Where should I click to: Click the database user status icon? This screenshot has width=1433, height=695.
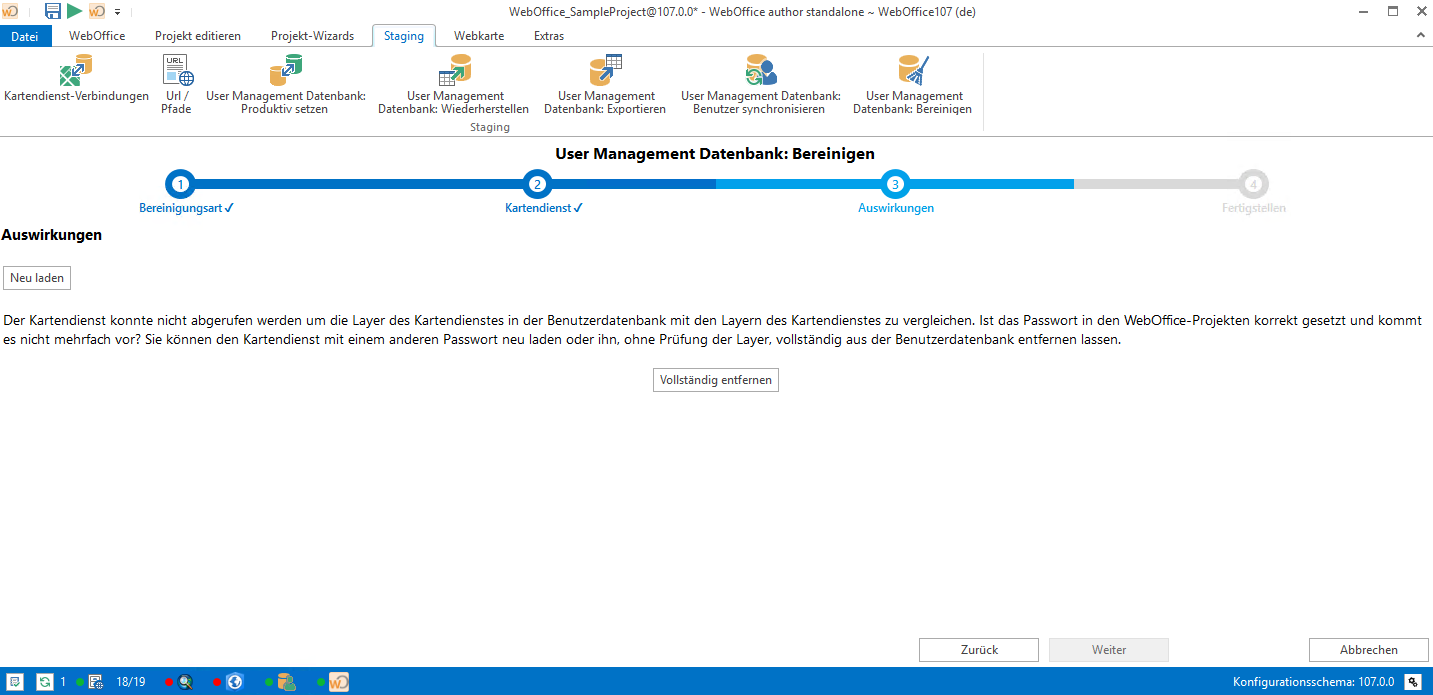(287, 682)
